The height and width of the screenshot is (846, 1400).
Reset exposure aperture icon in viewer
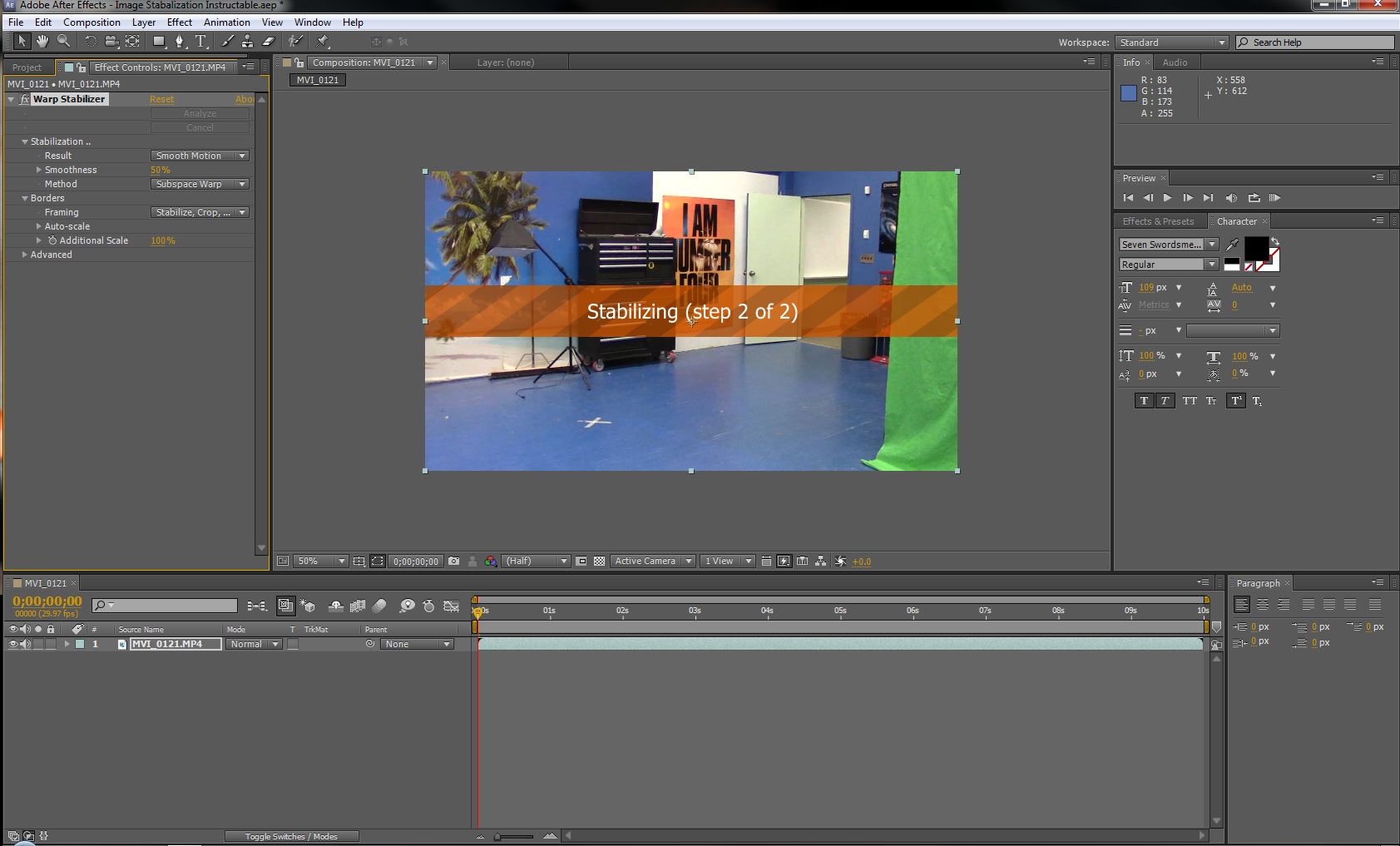tap(841, 562)
